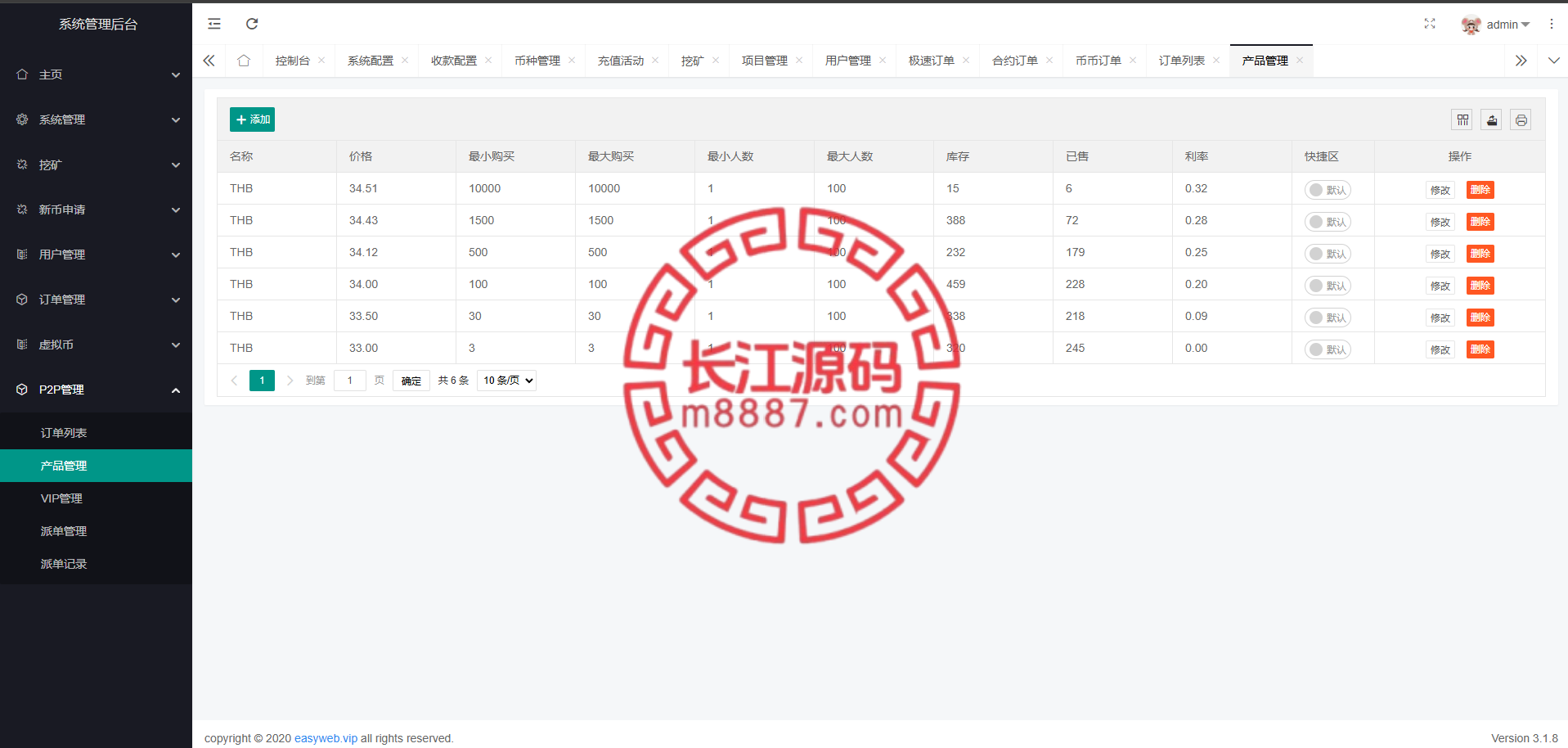This screenshot has height=748, width=1568.
Task: Close the 项目管理 tab
Action: [x=799, y=61]
